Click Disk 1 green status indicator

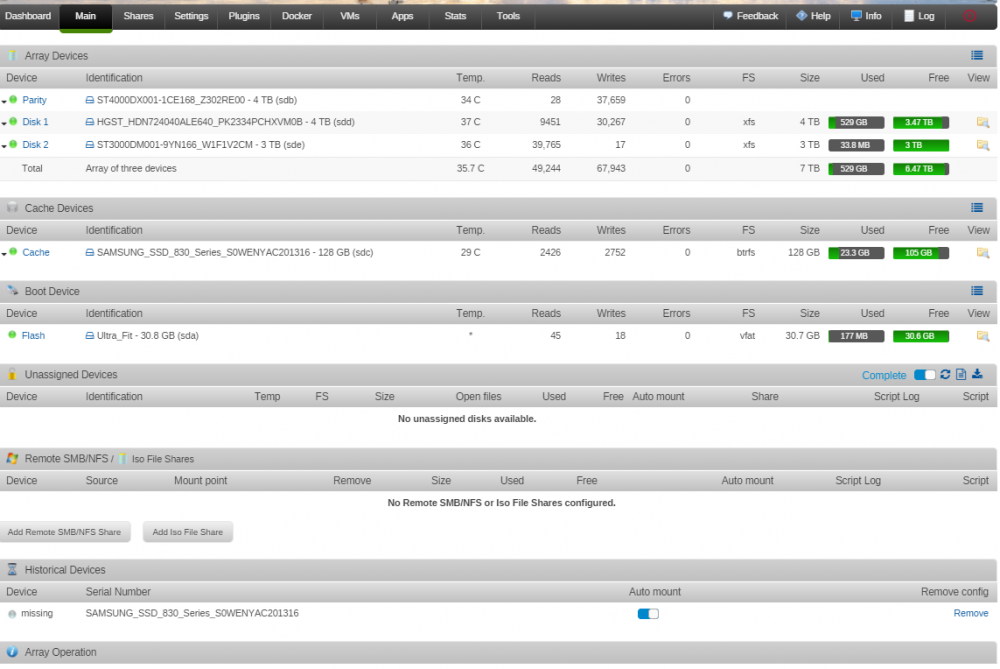pyautogui.click(x=13, y=121)
